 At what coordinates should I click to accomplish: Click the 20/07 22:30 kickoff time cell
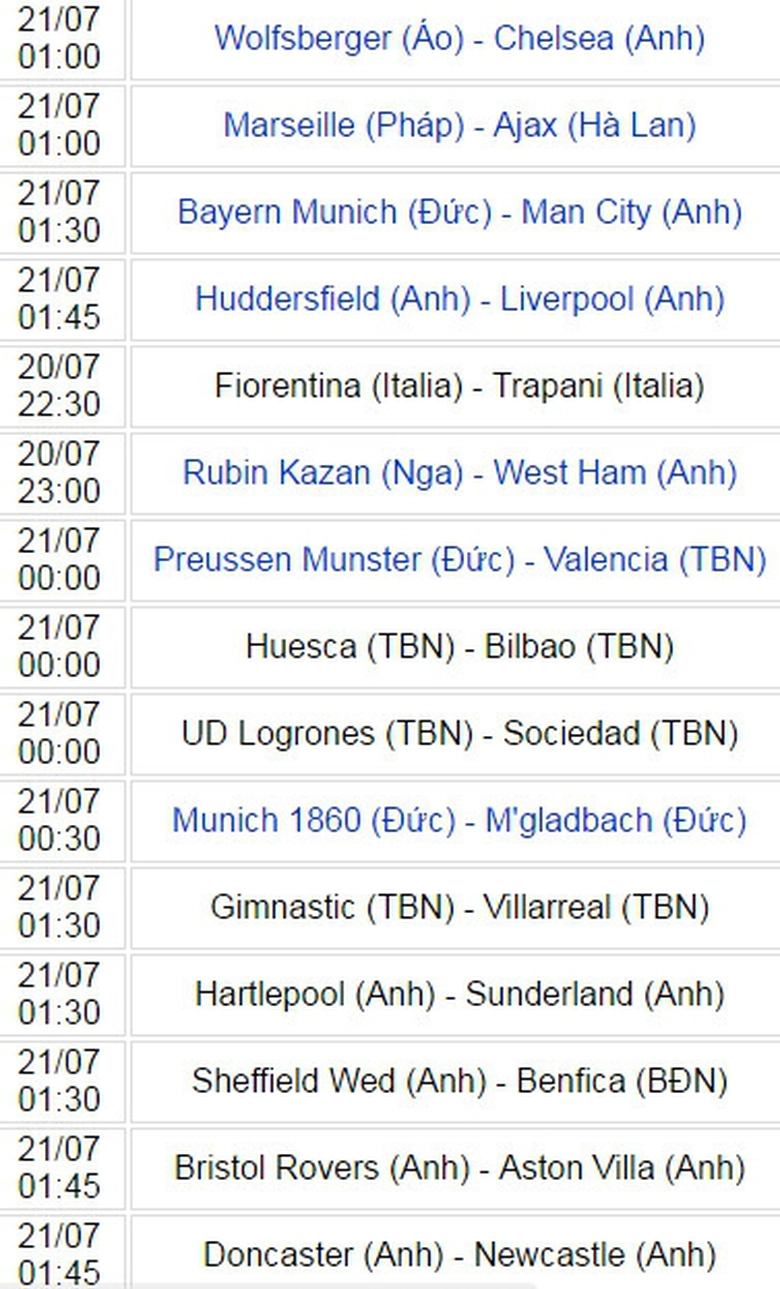(59, 386)
